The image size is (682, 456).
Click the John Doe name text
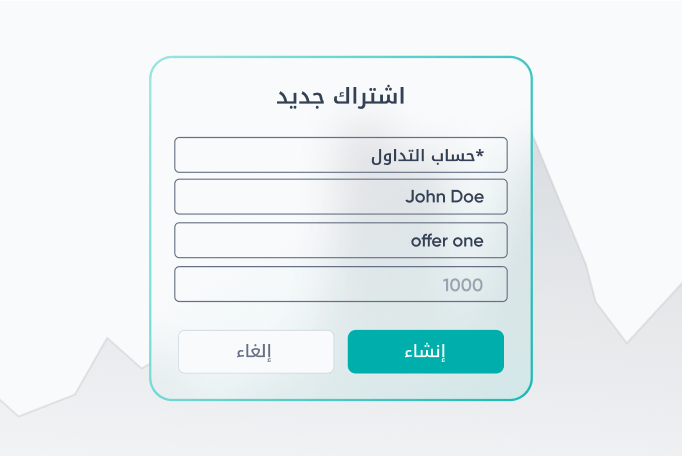tap(445, 197)
